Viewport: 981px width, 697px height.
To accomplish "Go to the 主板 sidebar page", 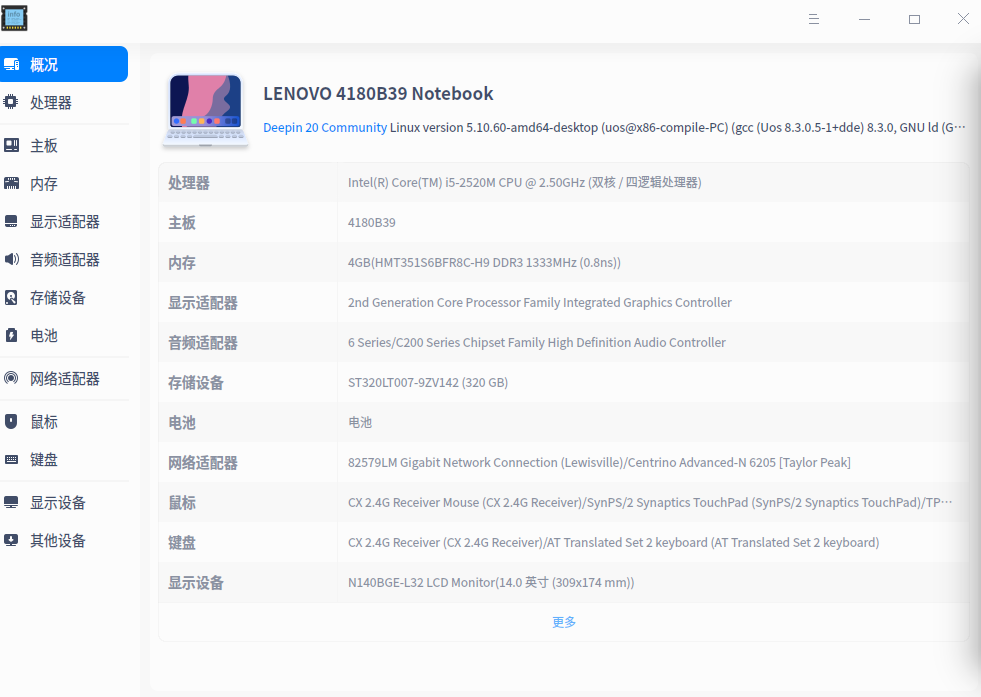I will [x=64, y=146].
